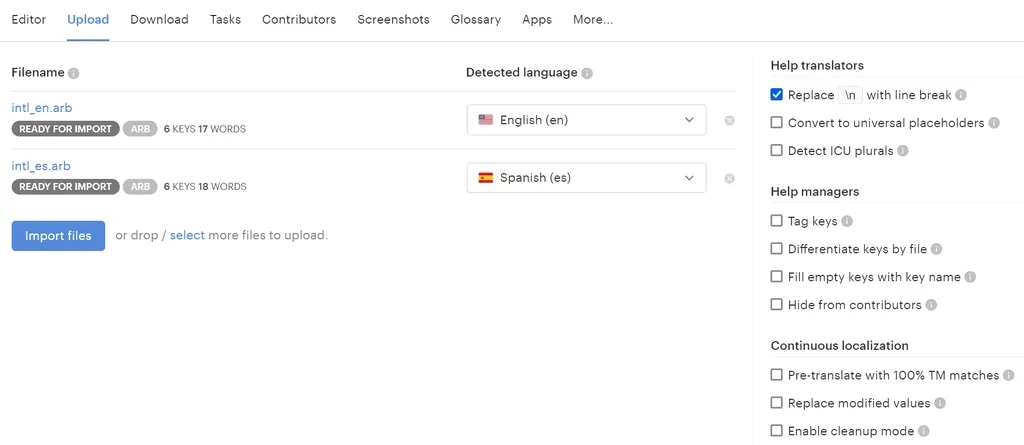
Task: Click help icon beside Hide from contributors
Action: [931, 305]
